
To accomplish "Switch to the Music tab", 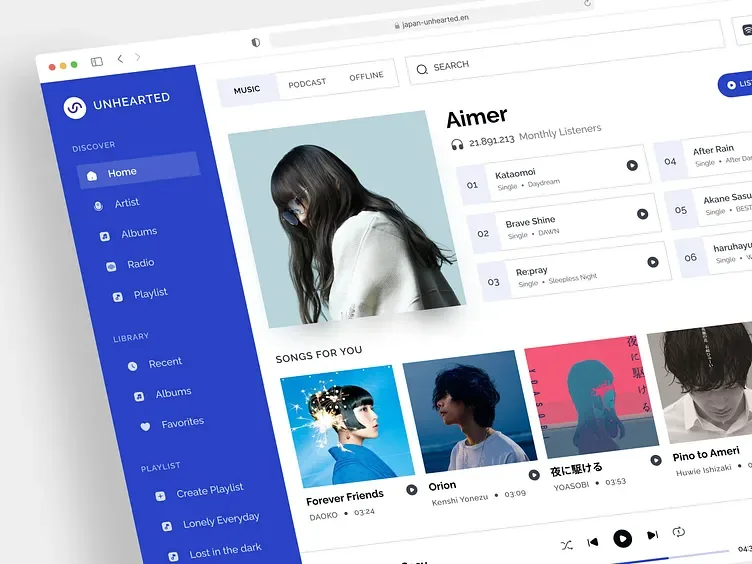I will 247,90.
